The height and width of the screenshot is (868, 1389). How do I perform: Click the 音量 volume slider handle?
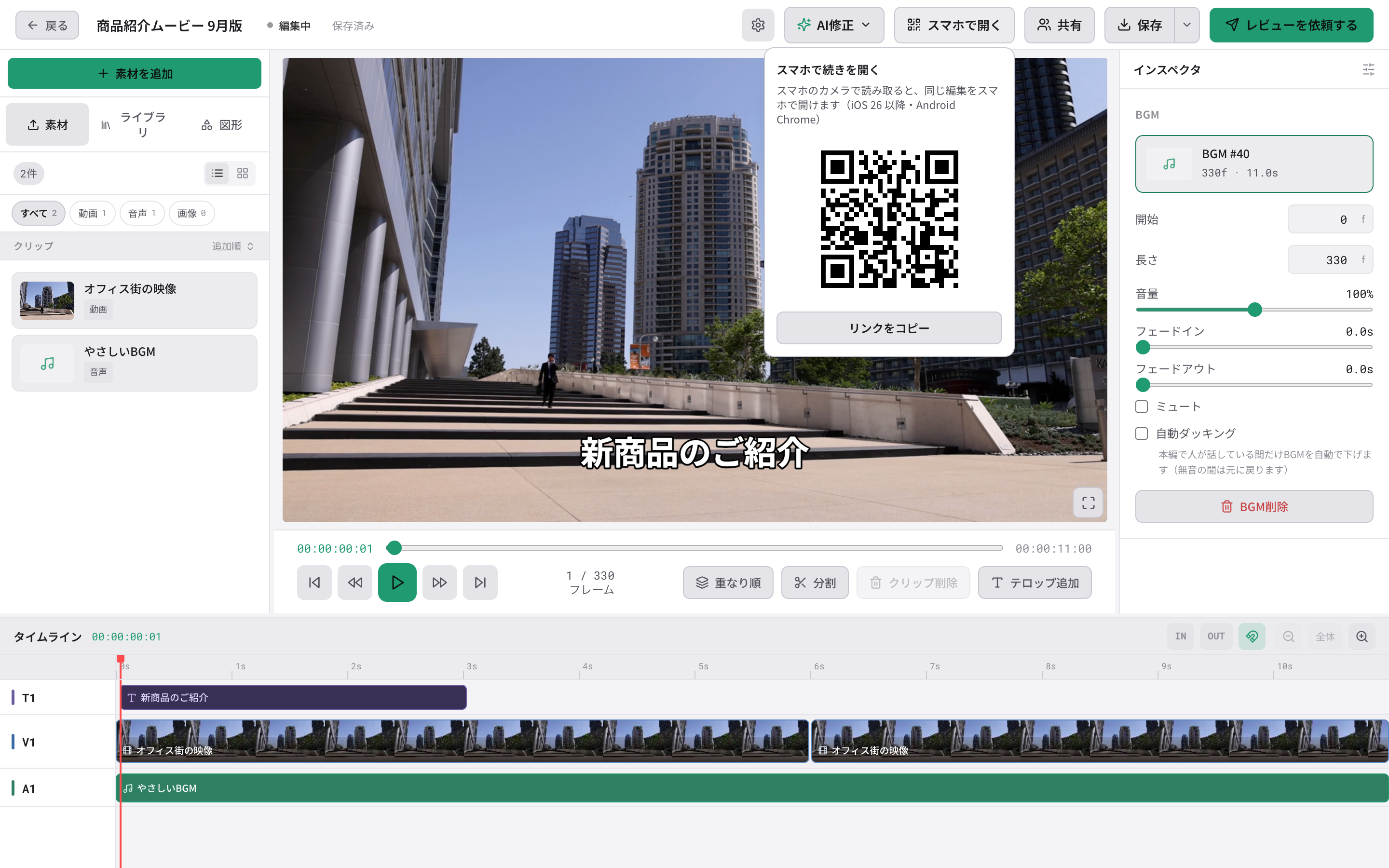click(1255, 310)
